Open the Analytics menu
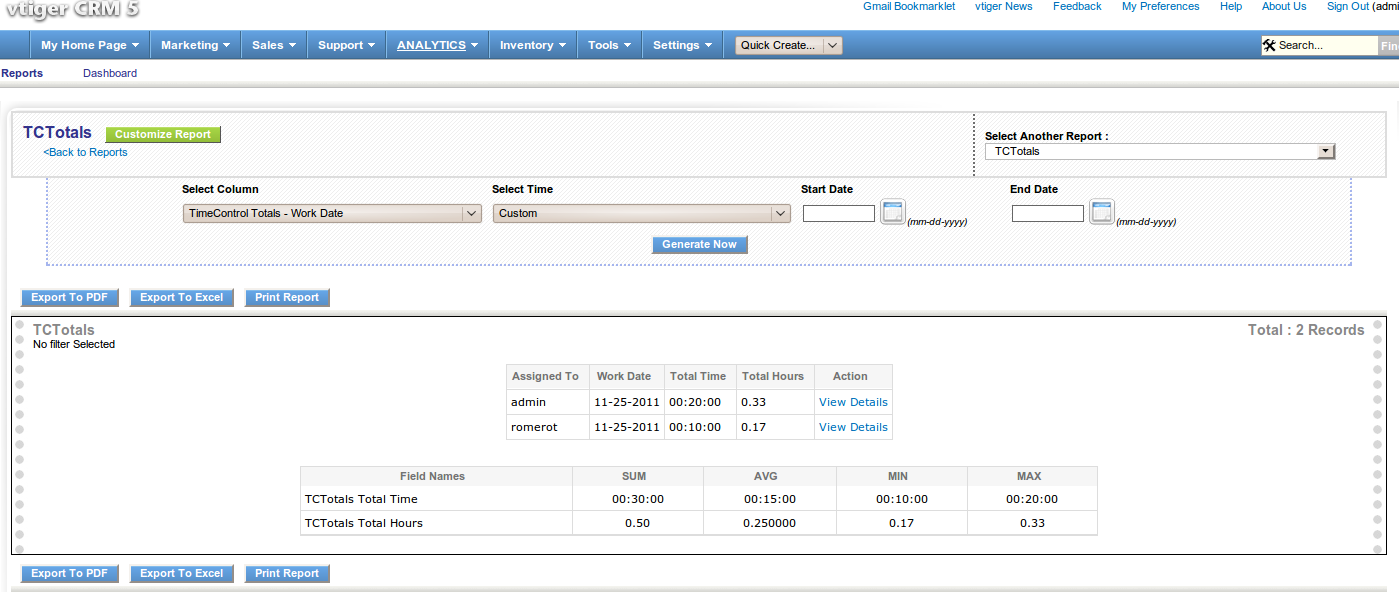The height and width of the screenshot is (592, 1399). [x=437, y=45]
